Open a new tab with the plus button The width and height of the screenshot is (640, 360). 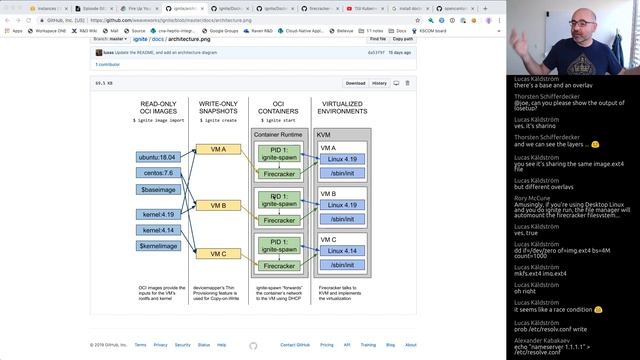(x=485, y=8)
